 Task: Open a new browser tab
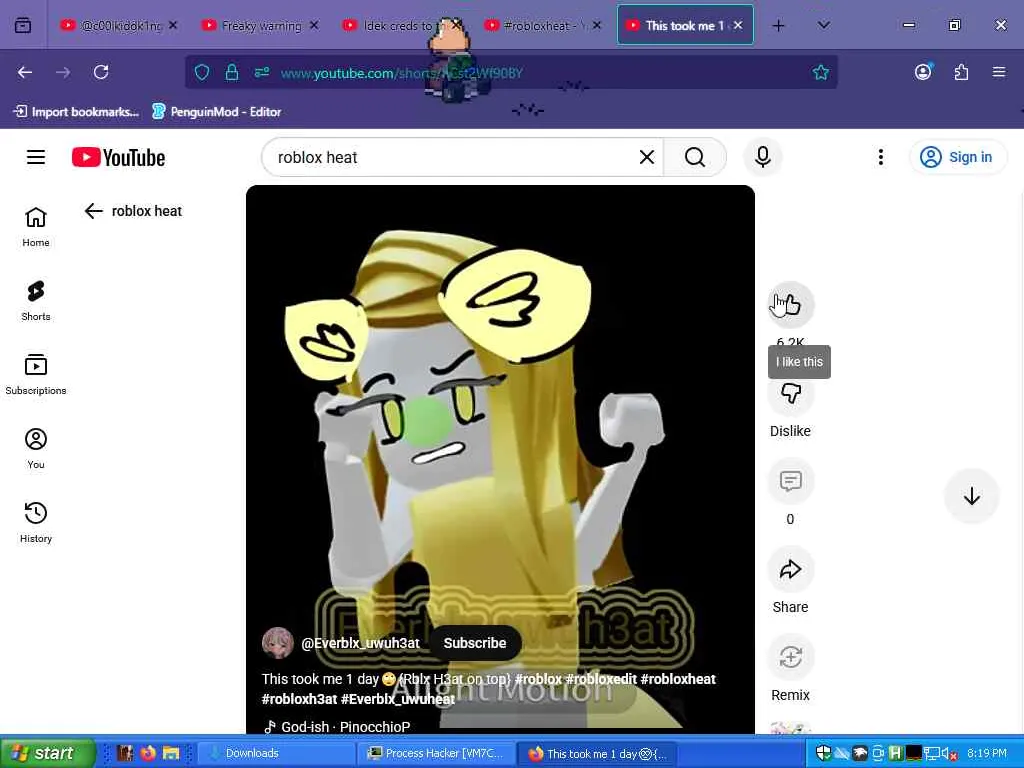(778, 25)
